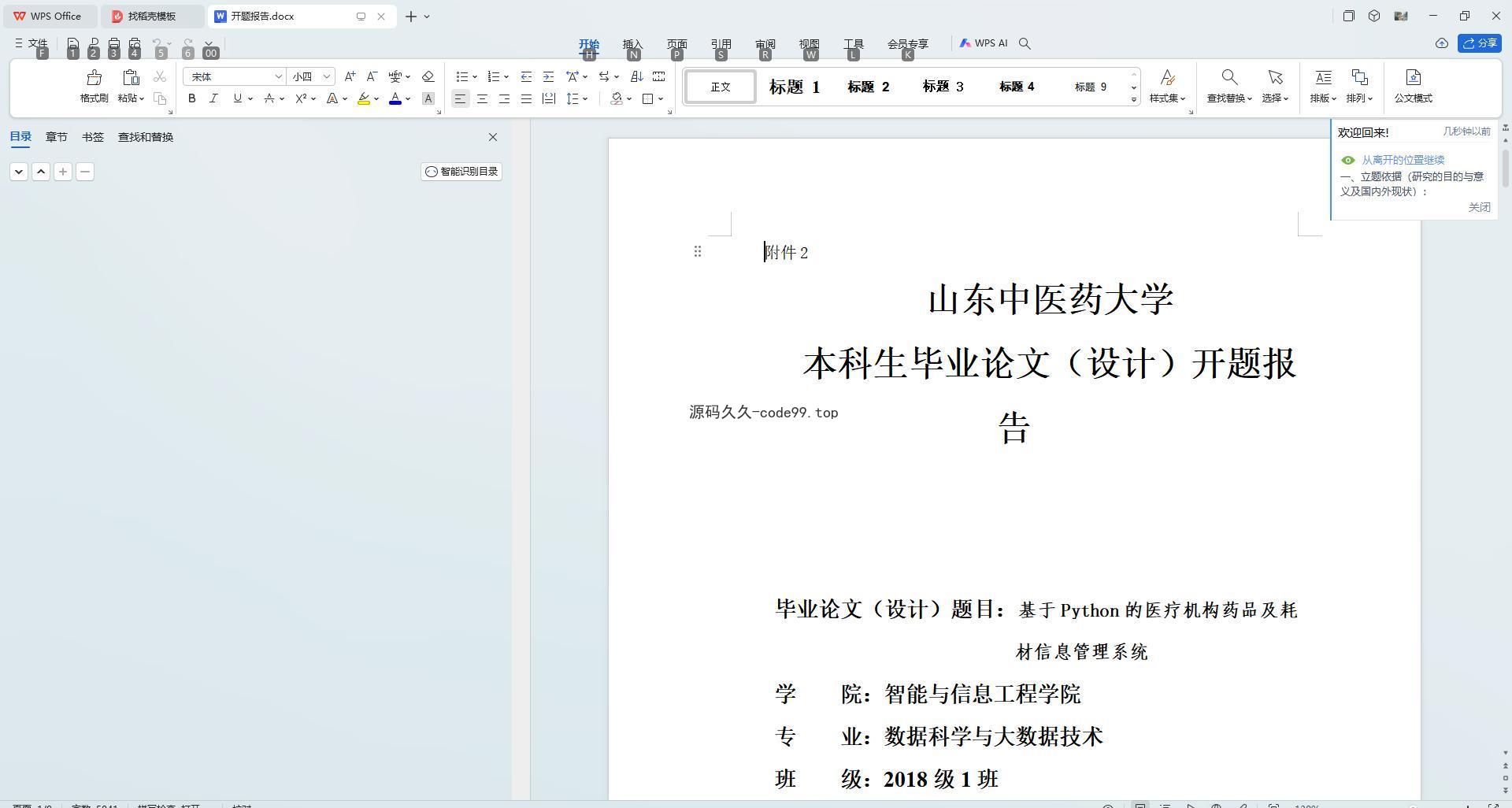Expand the bullet list dropdown
Screen dimensions: 1512x808
point(475,77)
